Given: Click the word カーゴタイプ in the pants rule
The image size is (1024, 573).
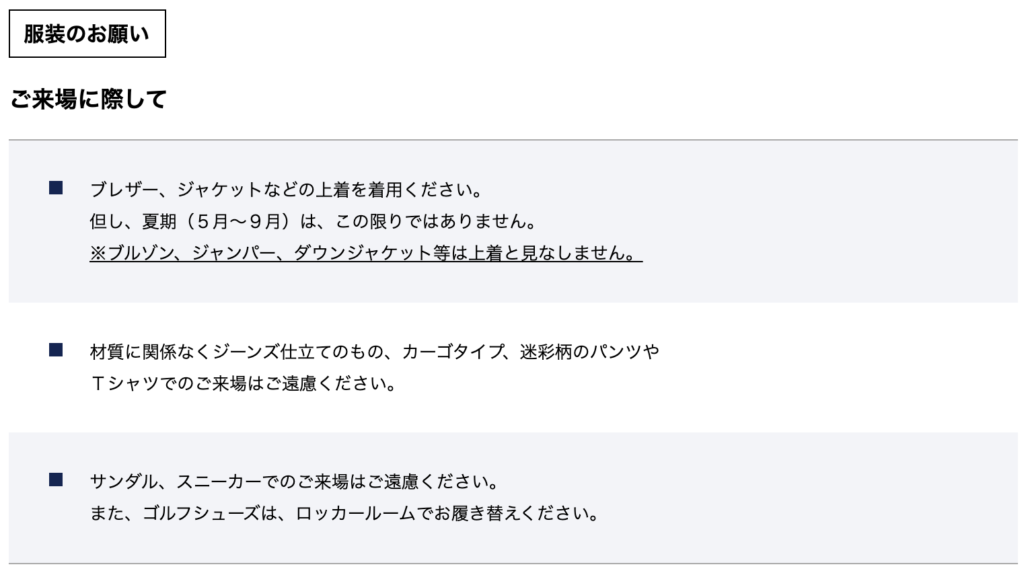Looking at the screenshot, I should click(x=453, y=351).
